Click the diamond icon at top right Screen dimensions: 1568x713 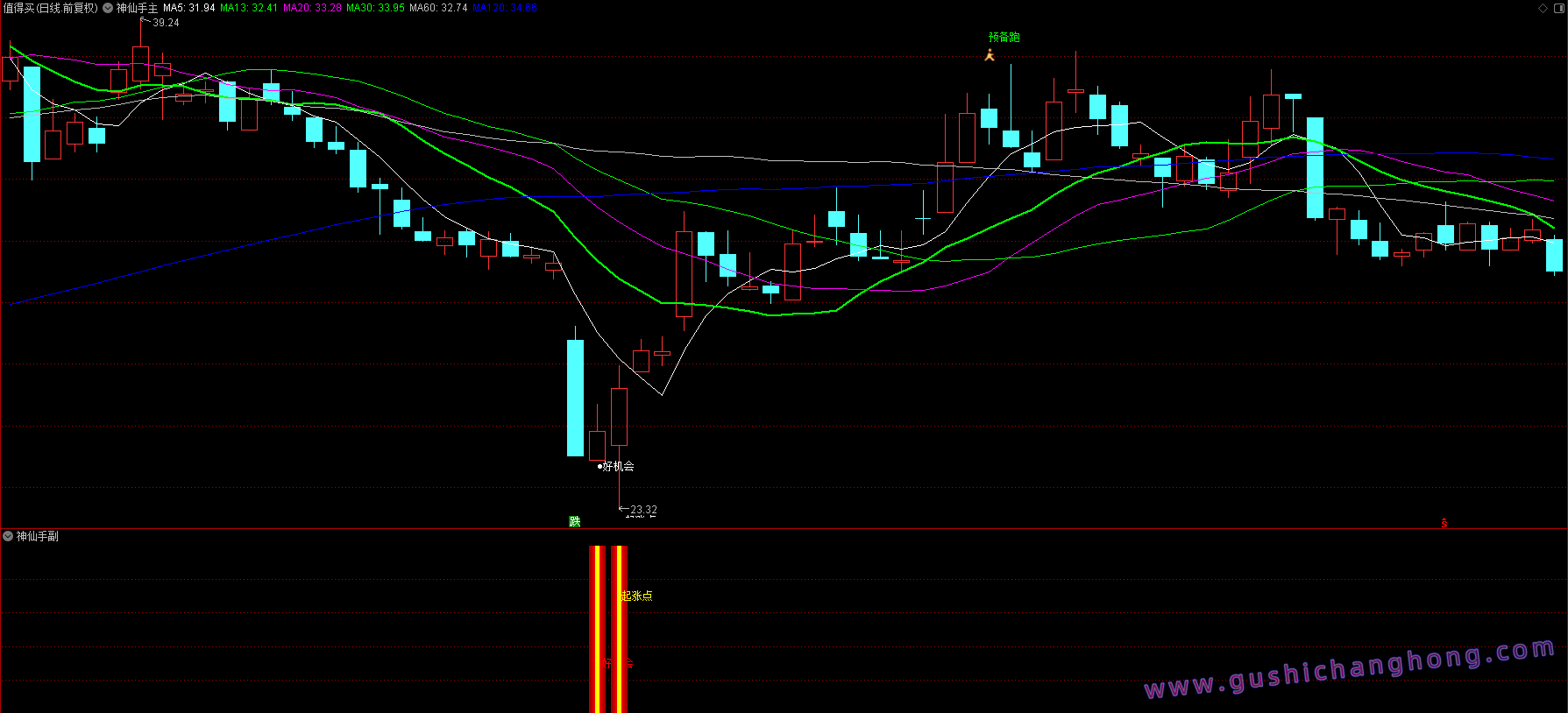coord(1543,8)
